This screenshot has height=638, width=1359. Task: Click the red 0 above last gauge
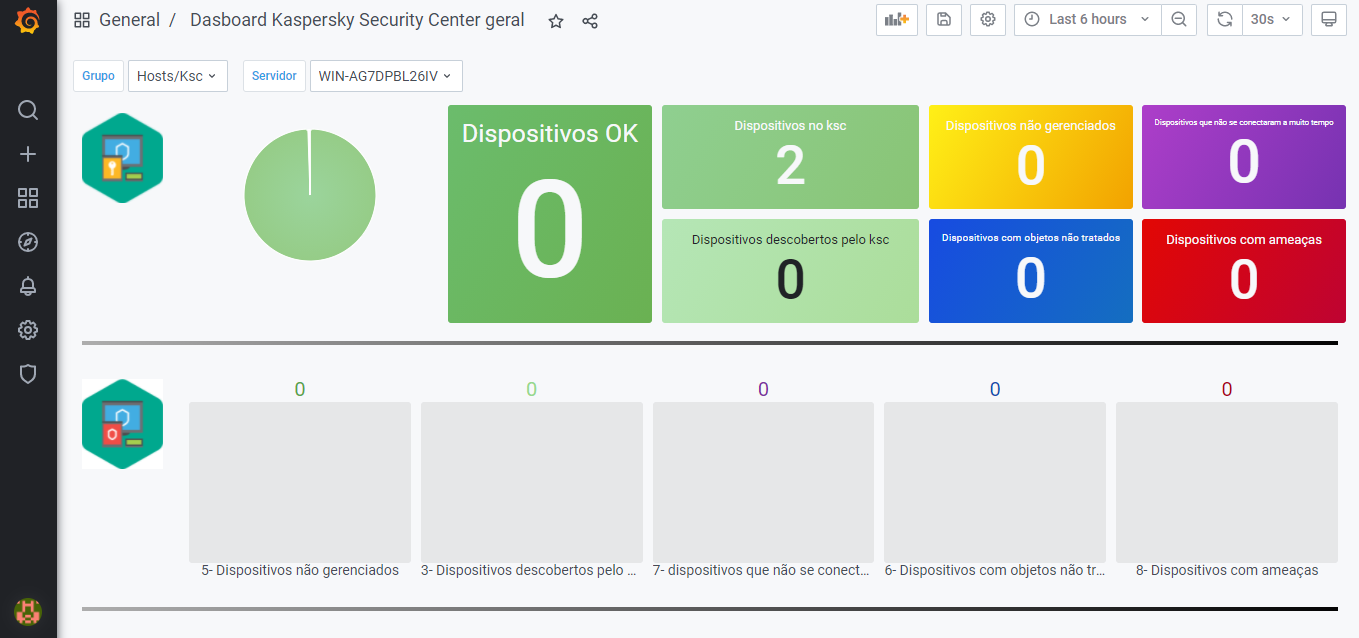click(x=1227, y=390)
